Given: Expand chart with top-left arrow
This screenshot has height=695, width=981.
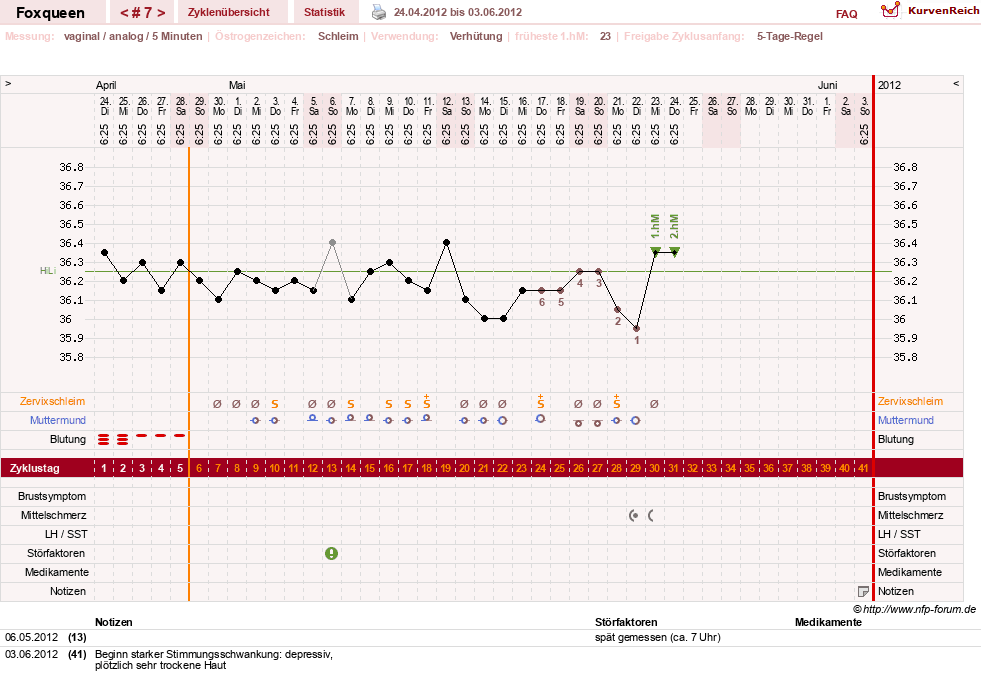Looking at the screenshot, I should (8, 83).
